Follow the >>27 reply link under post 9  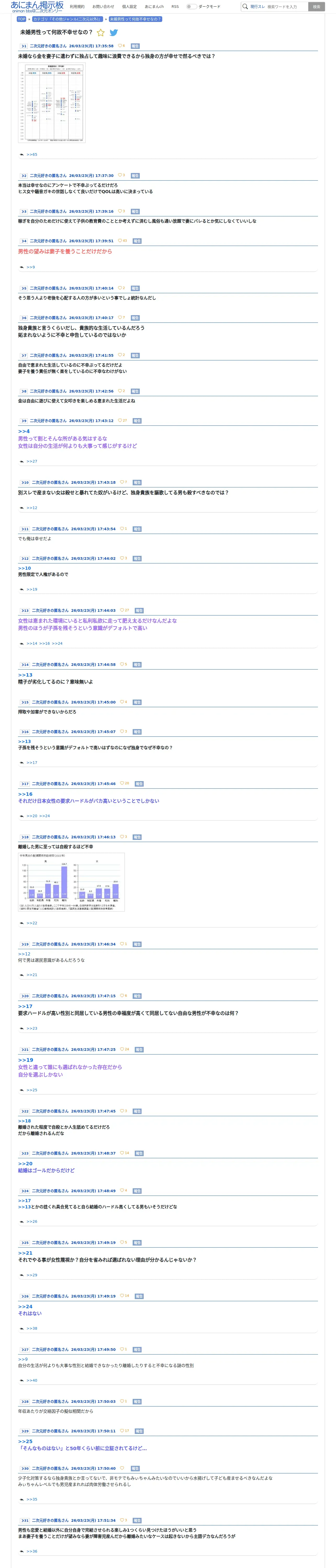(x=32, y=462)
